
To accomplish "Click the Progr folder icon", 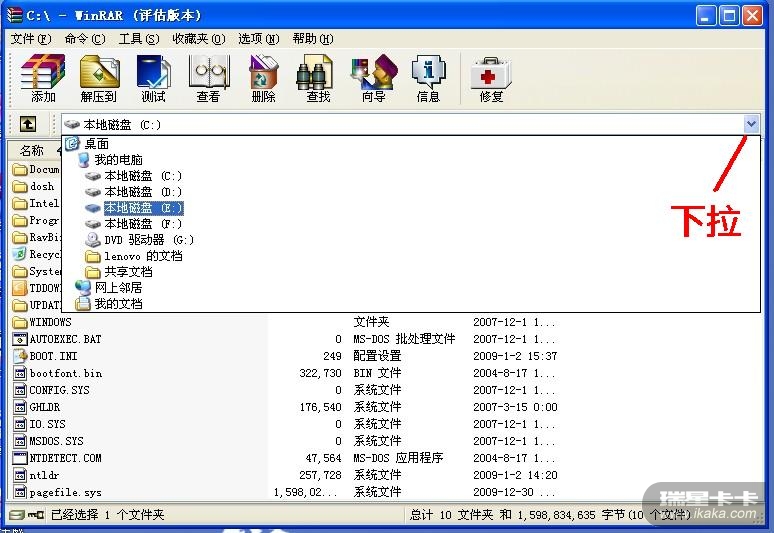I will click(x=20, y=220).
